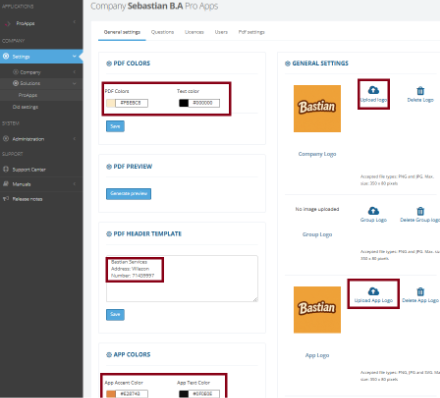Open Old settings in sidebar

pyautogui.click(x=25, y=107)
